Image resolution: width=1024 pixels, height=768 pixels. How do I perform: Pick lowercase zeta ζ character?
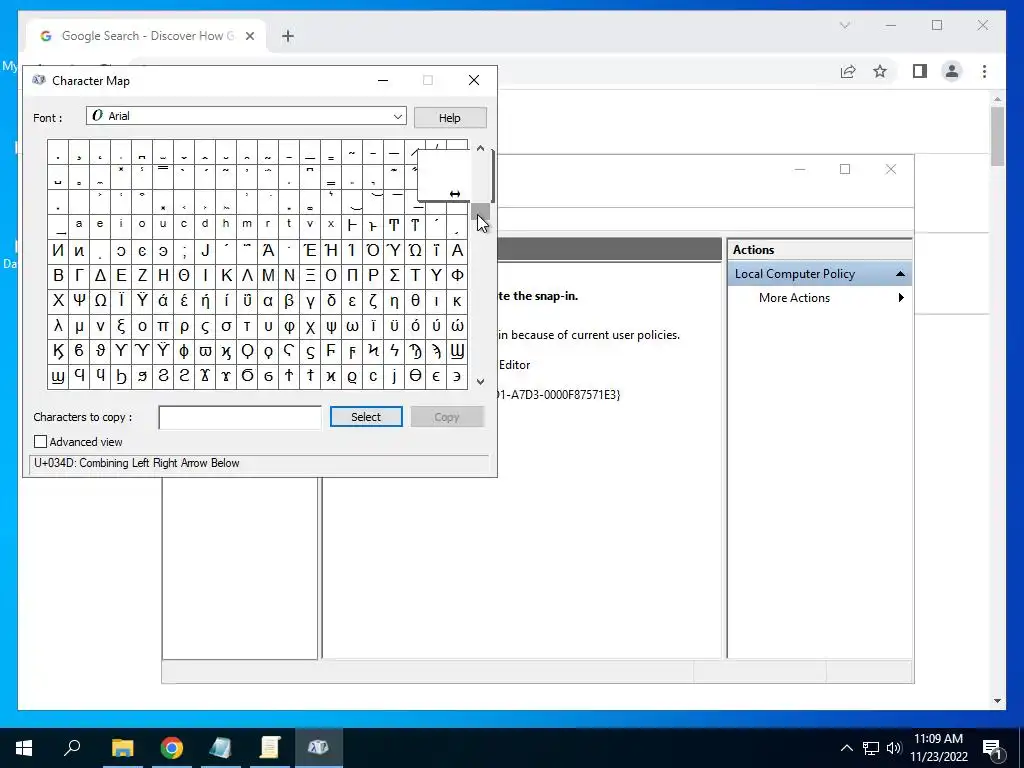pyautogui.click(x=373, y=300)
